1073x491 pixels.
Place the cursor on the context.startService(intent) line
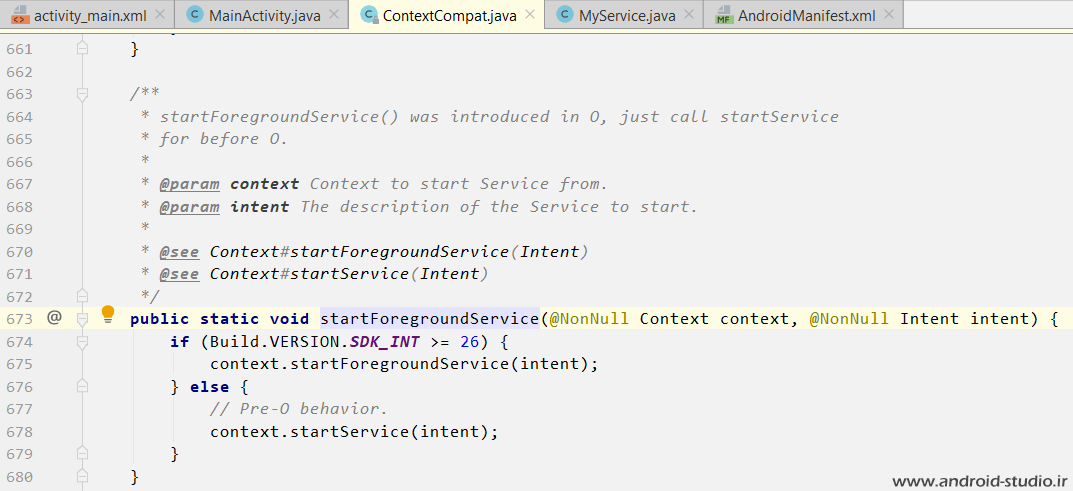click(354, 432)
